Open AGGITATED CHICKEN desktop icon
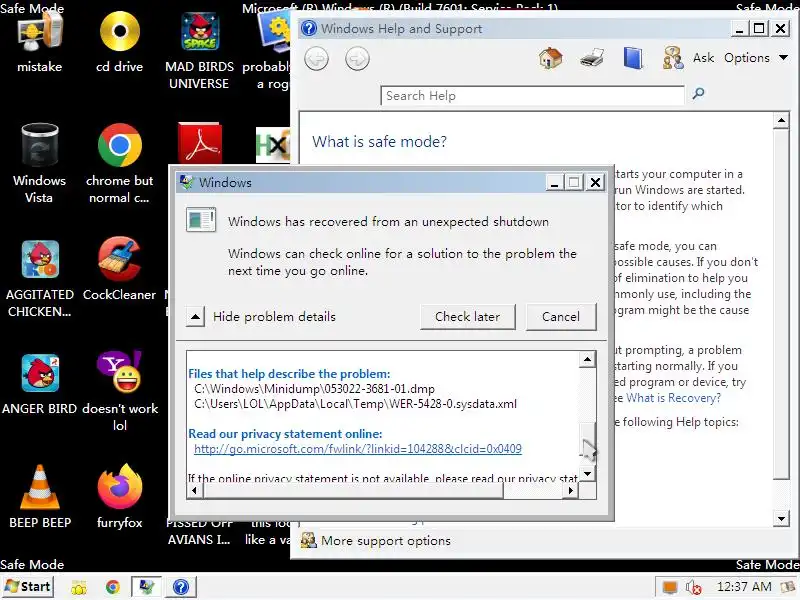 tap(39, 278)
